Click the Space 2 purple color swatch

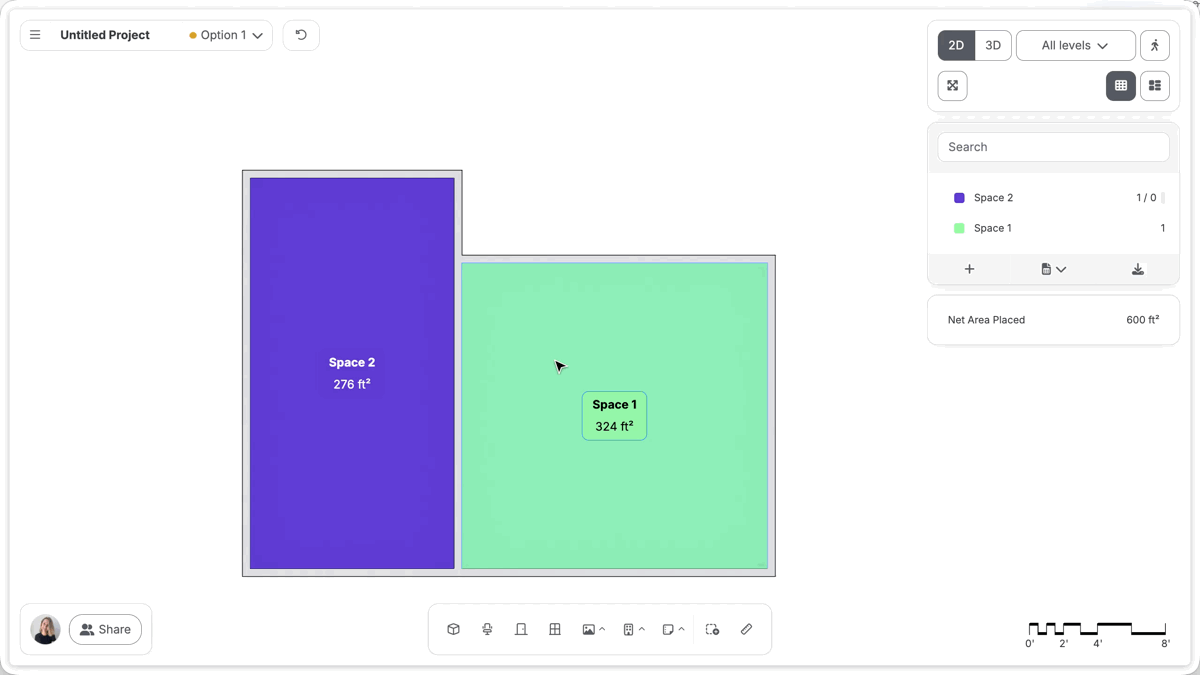click(959, 198)
